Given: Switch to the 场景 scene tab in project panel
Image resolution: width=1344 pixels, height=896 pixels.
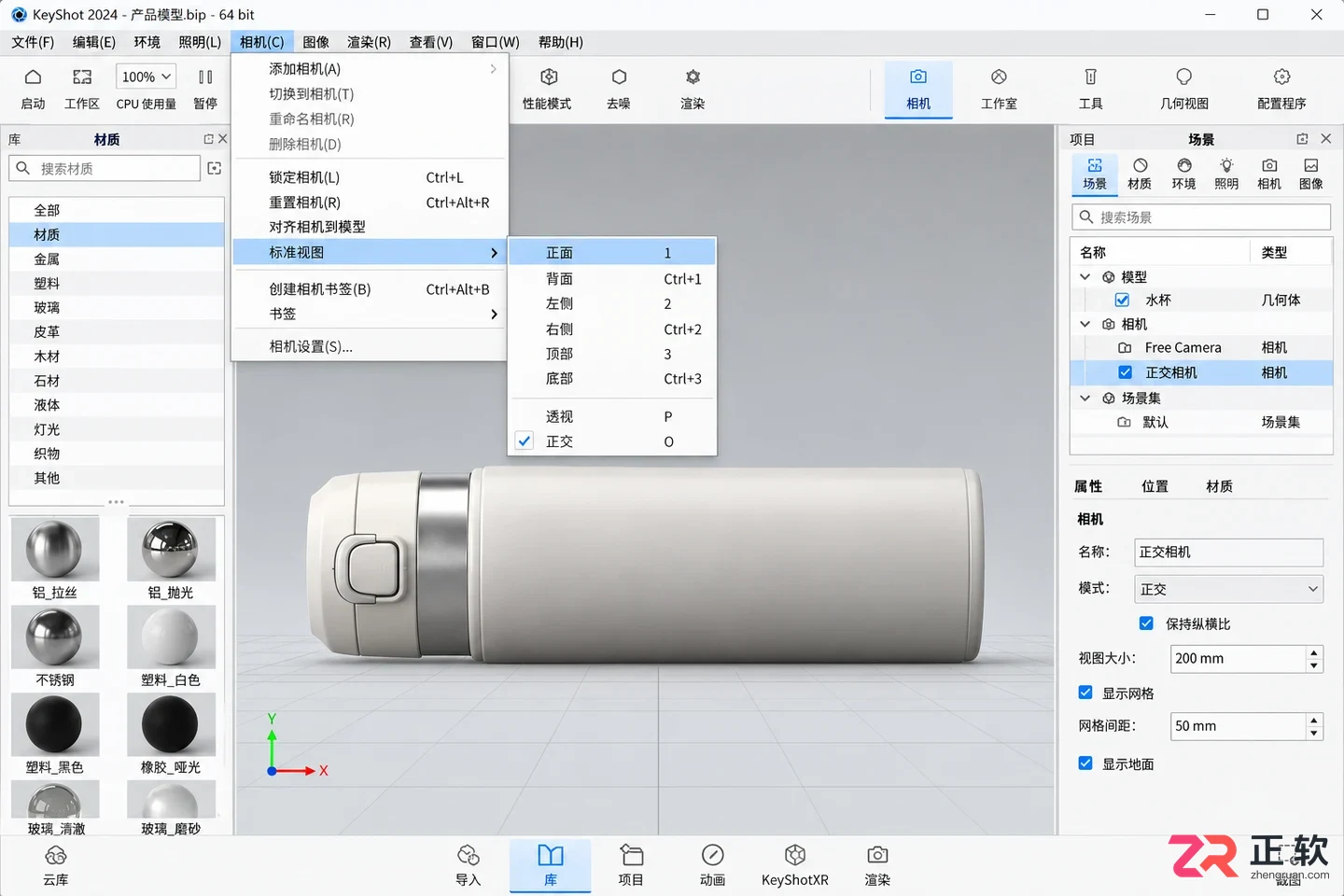Looking at the screenshot, I should pos(1095,174).
